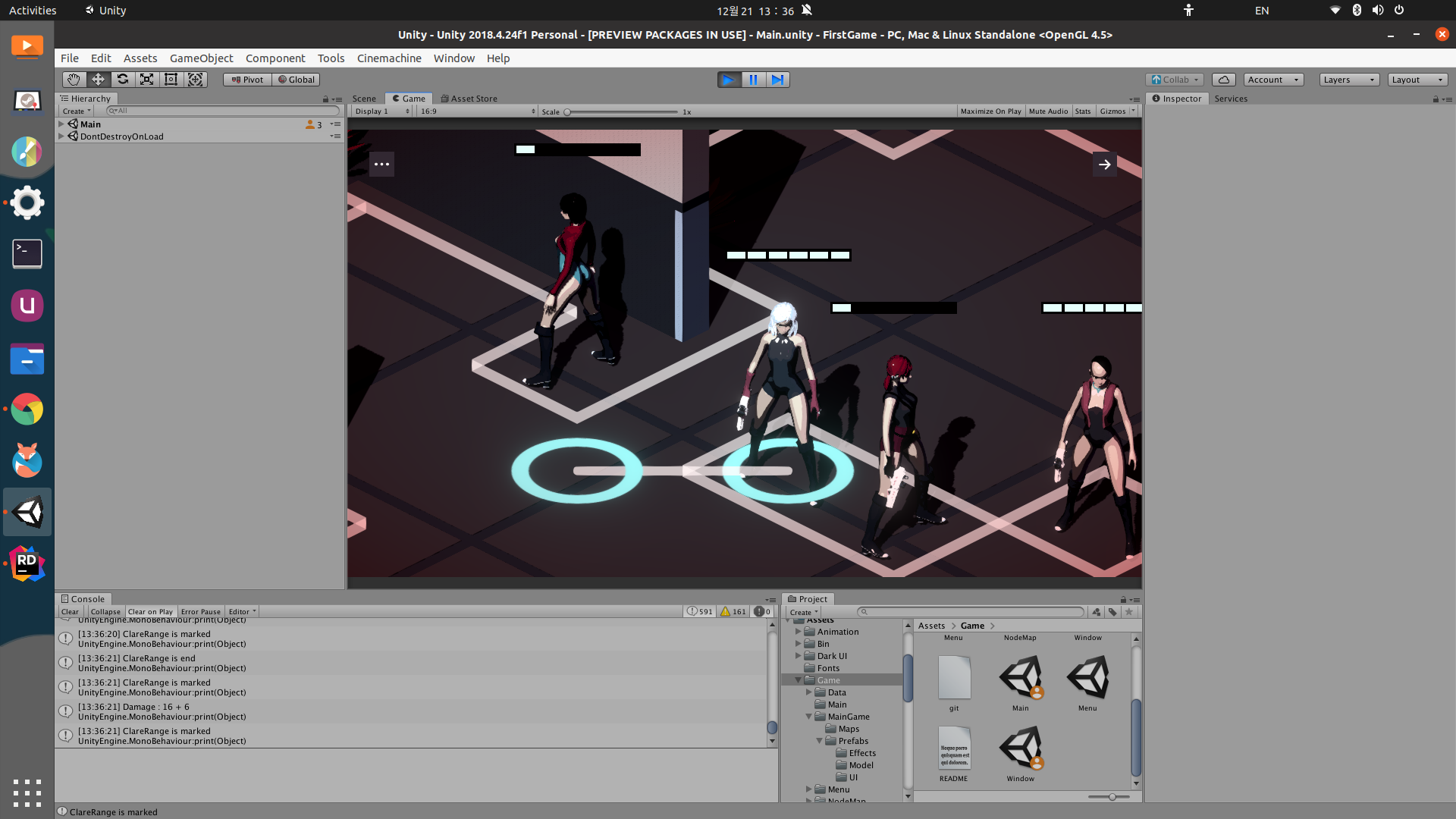Switch to the Scene tab
The image size is (1456, 819).
(x=364, y=99)
